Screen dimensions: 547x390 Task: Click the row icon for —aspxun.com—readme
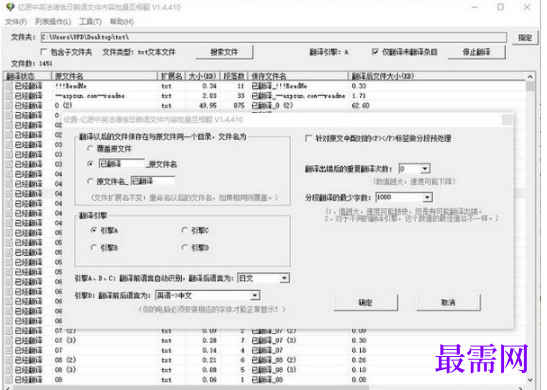click(9, 96)
